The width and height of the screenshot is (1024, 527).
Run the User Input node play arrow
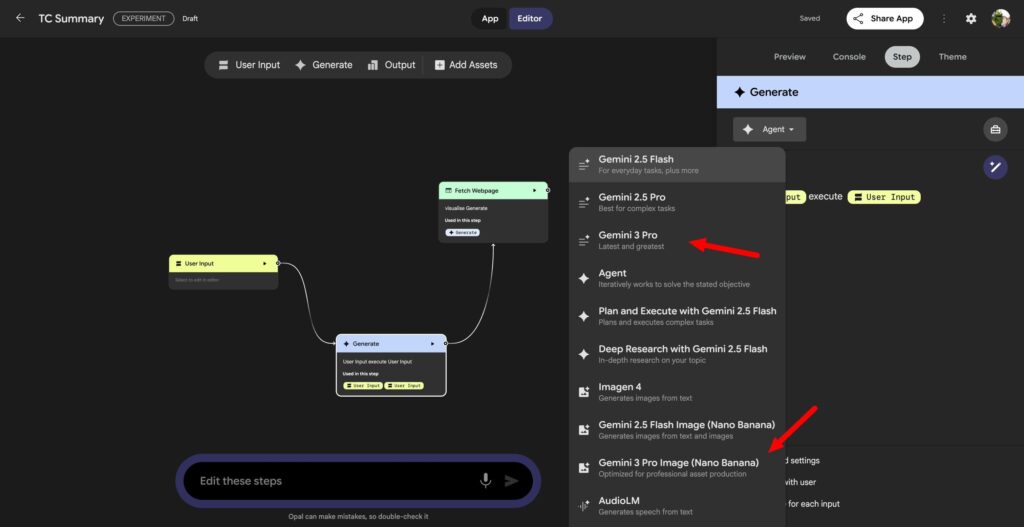(264, 263)
